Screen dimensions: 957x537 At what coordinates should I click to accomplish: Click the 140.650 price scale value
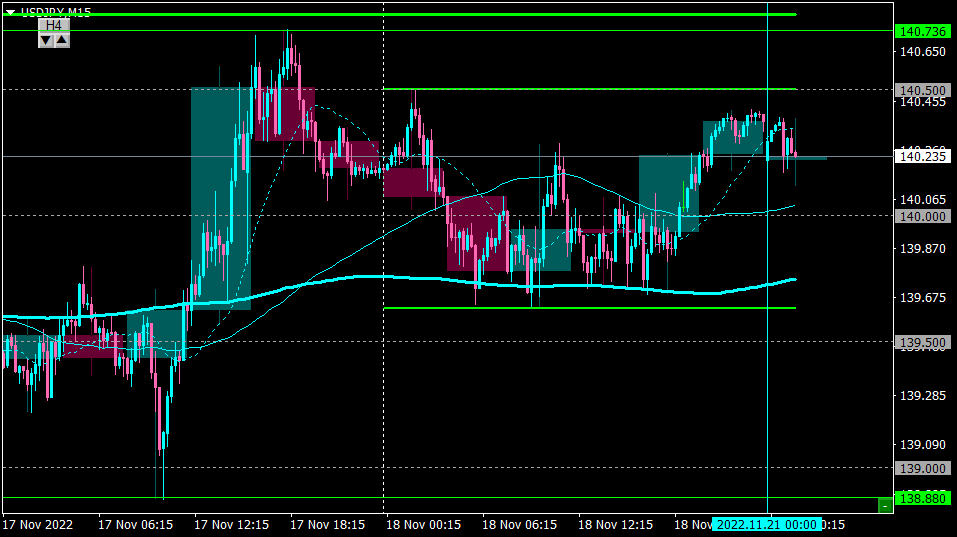pyautogui.click(x=923, y=52)
